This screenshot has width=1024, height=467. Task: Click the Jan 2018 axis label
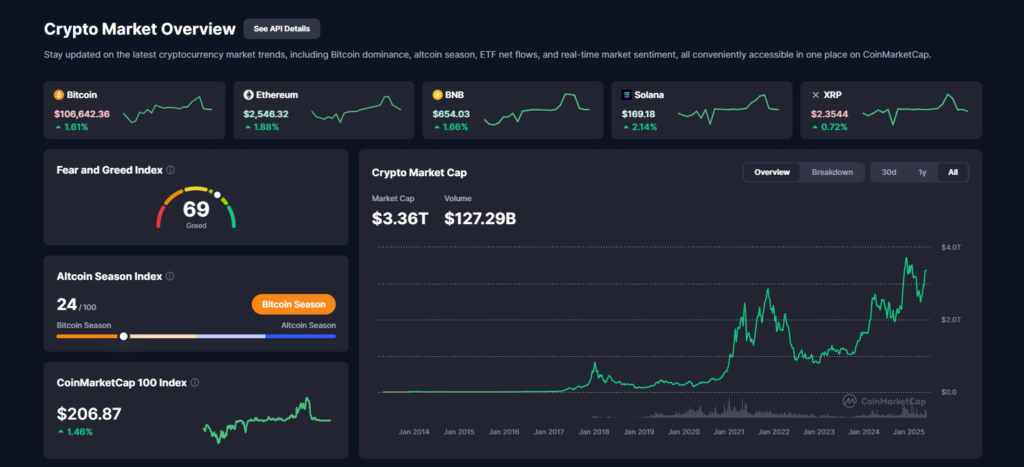(x=594, y=432)
